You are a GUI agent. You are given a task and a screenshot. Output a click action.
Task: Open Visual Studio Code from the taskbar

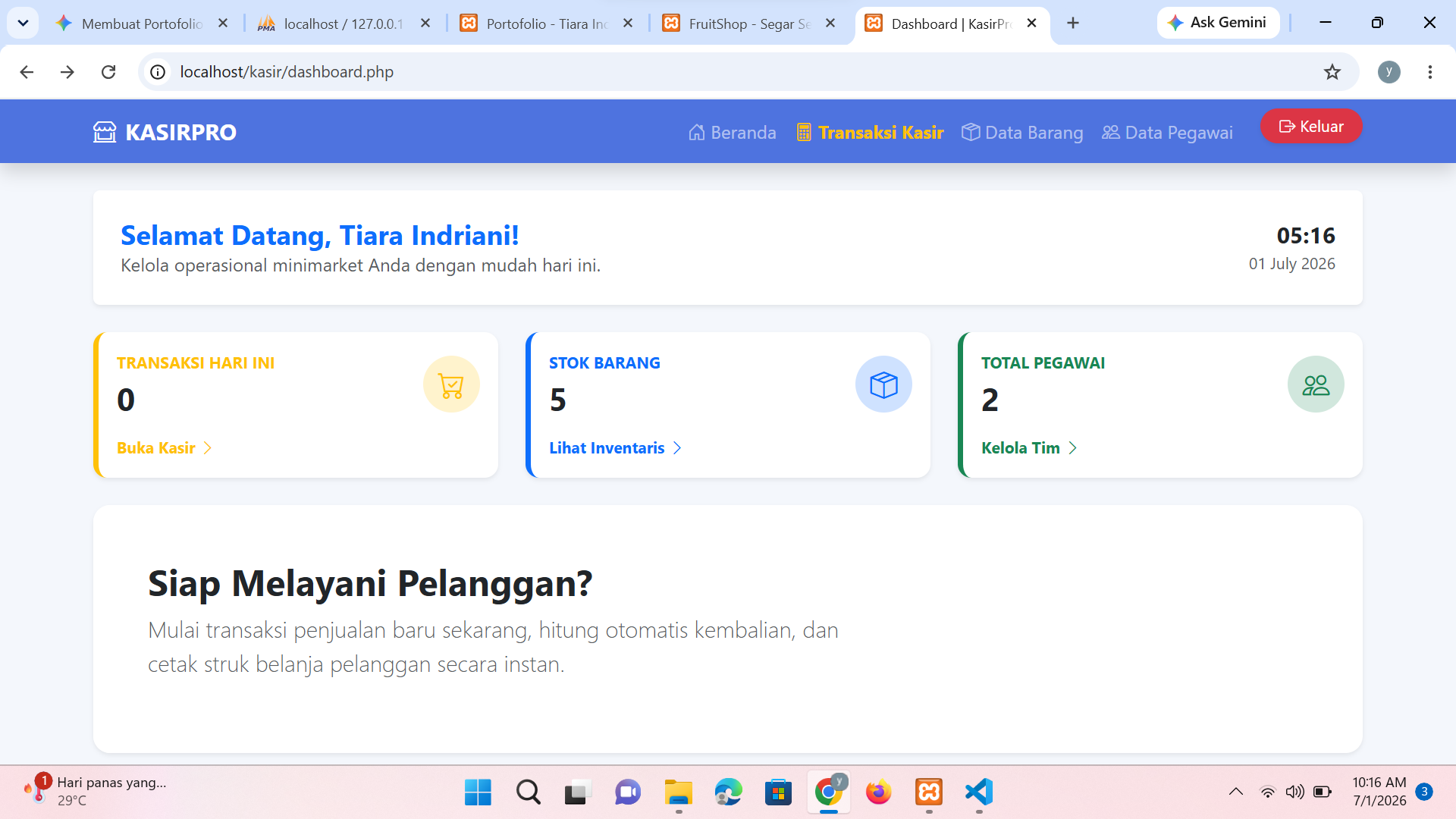click(x=979, y=792)
